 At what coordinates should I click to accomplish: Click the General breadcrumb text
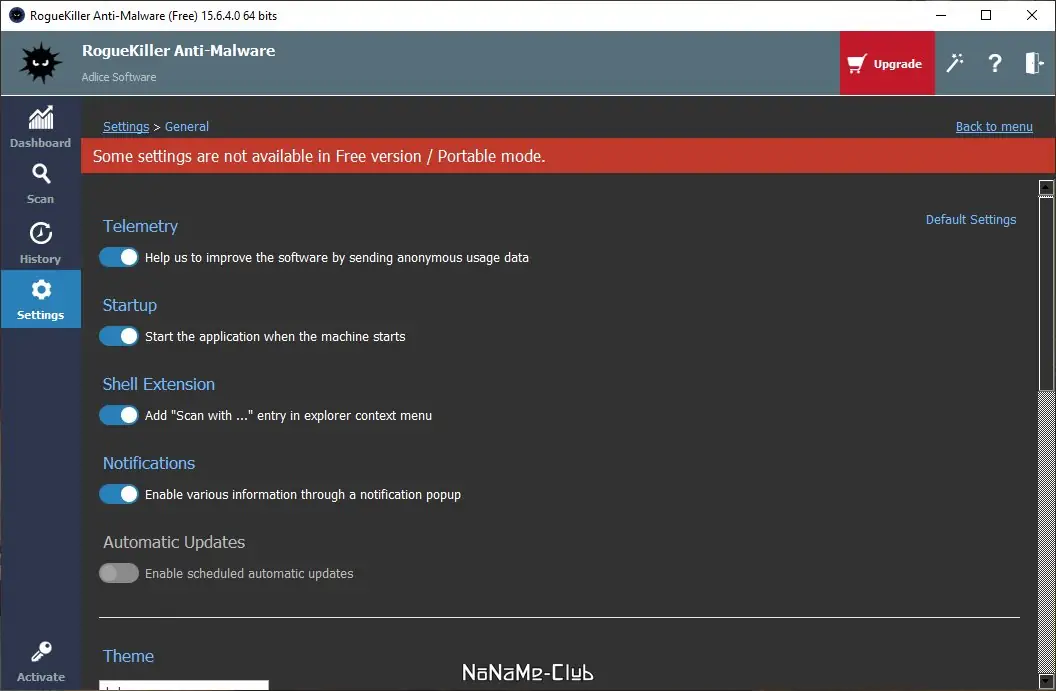pos(187,127)
